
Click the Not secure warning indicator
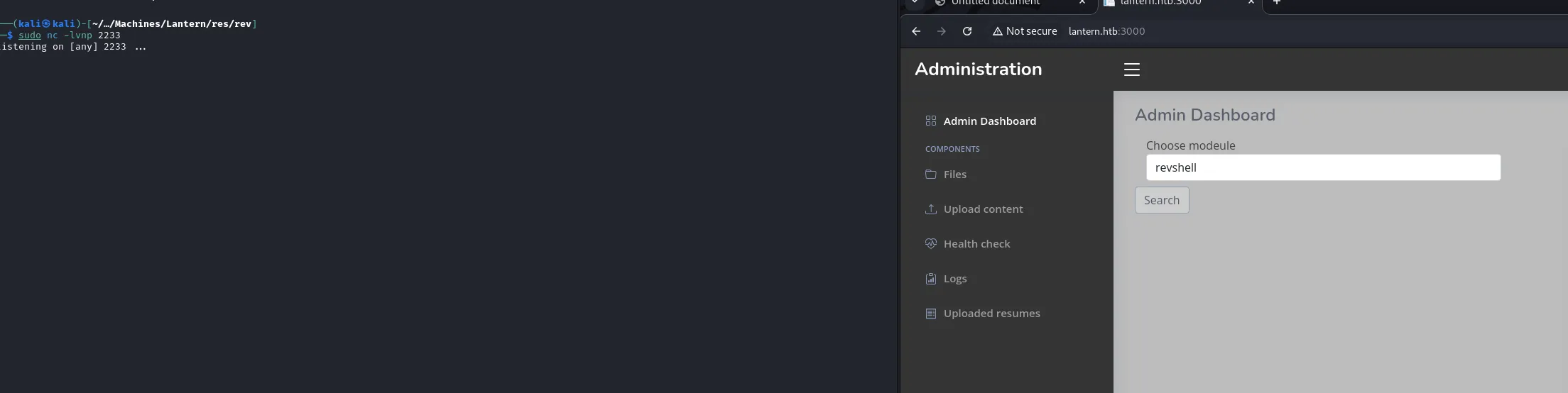[x=1025, y=31]
